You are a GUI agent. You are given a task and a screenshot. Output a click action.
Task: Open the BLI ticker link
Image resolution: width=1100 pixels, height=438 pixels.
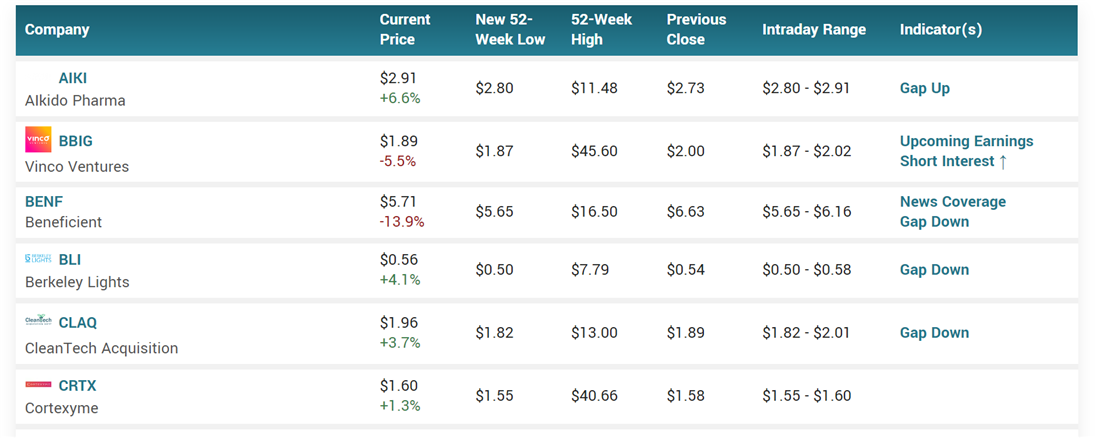[x=70, y=259]
